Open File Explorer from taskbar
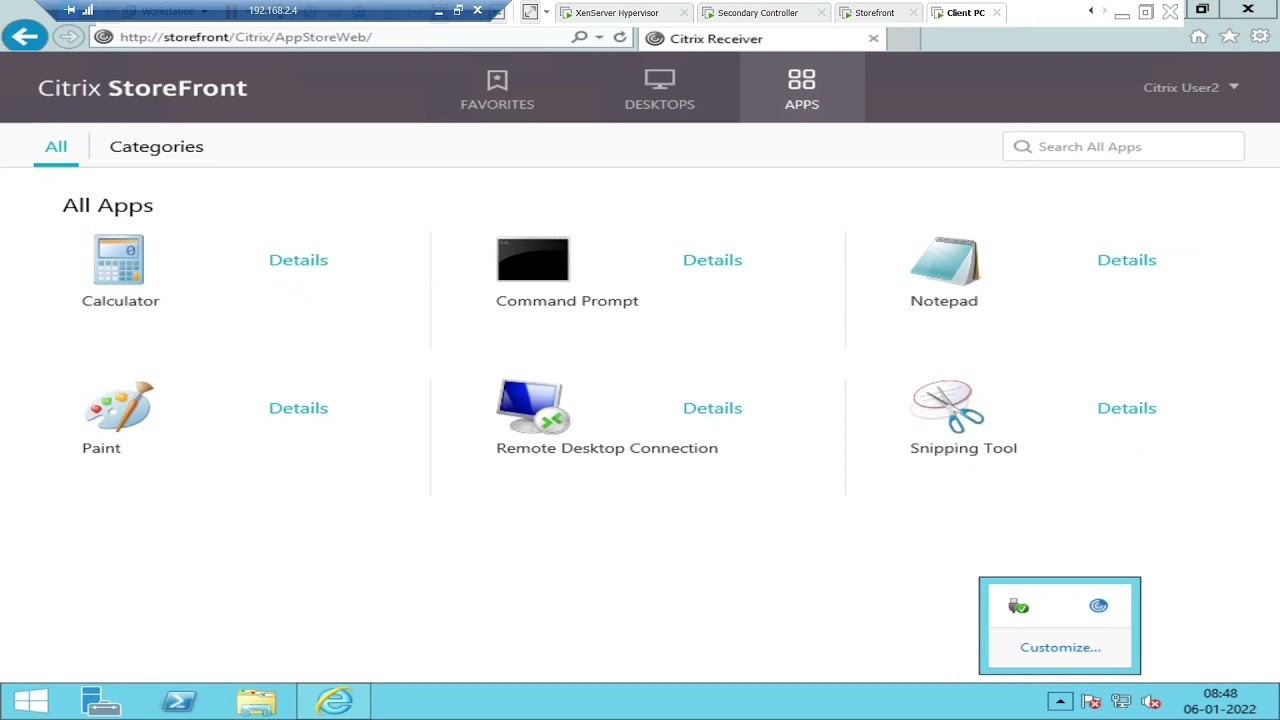 coord(257,702)
